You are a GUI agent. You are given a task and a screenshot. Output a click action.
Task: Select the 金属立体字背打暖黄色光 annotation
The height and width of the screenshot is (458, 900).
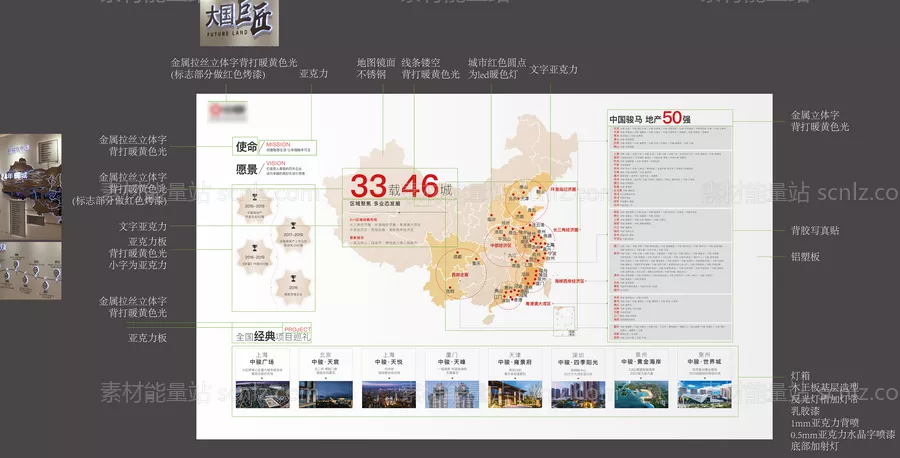[x=820, y=121]
